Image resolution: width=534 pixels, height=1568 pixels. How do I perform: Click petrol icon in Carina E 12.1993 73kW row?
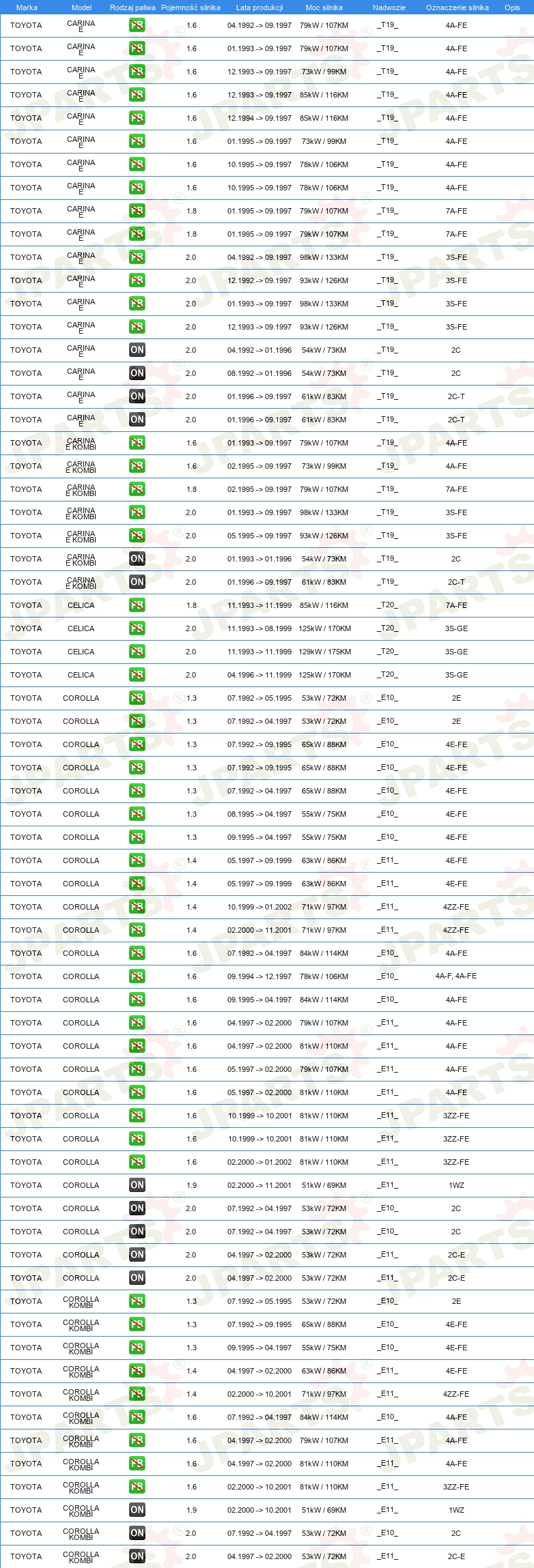pyautogui.click(x=137, y=72)
